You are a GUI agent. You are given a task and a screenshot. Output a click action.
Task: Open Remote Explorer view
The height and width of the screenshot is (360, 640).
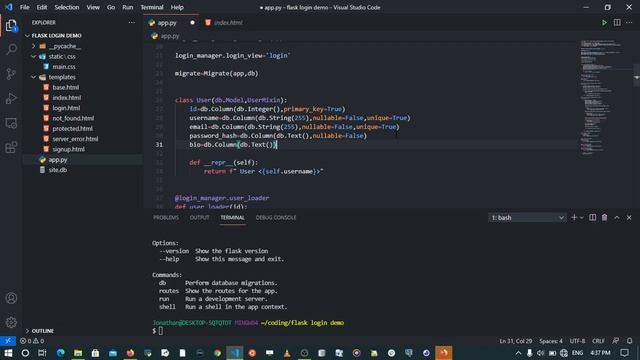coord(11,123)
